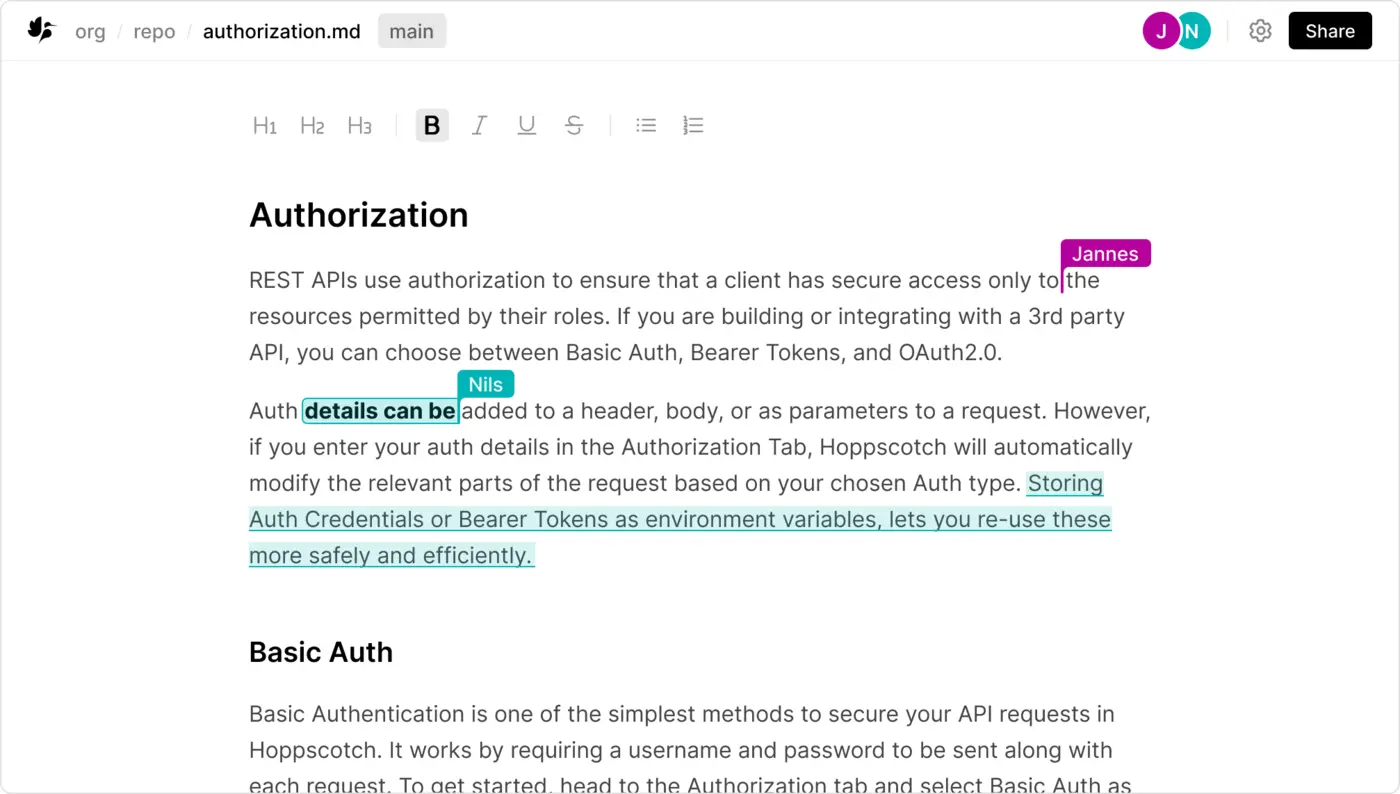This screenshot has width=1400, height=794.
Task: Apply strikethrough formatting
Action: pos(574,125)
